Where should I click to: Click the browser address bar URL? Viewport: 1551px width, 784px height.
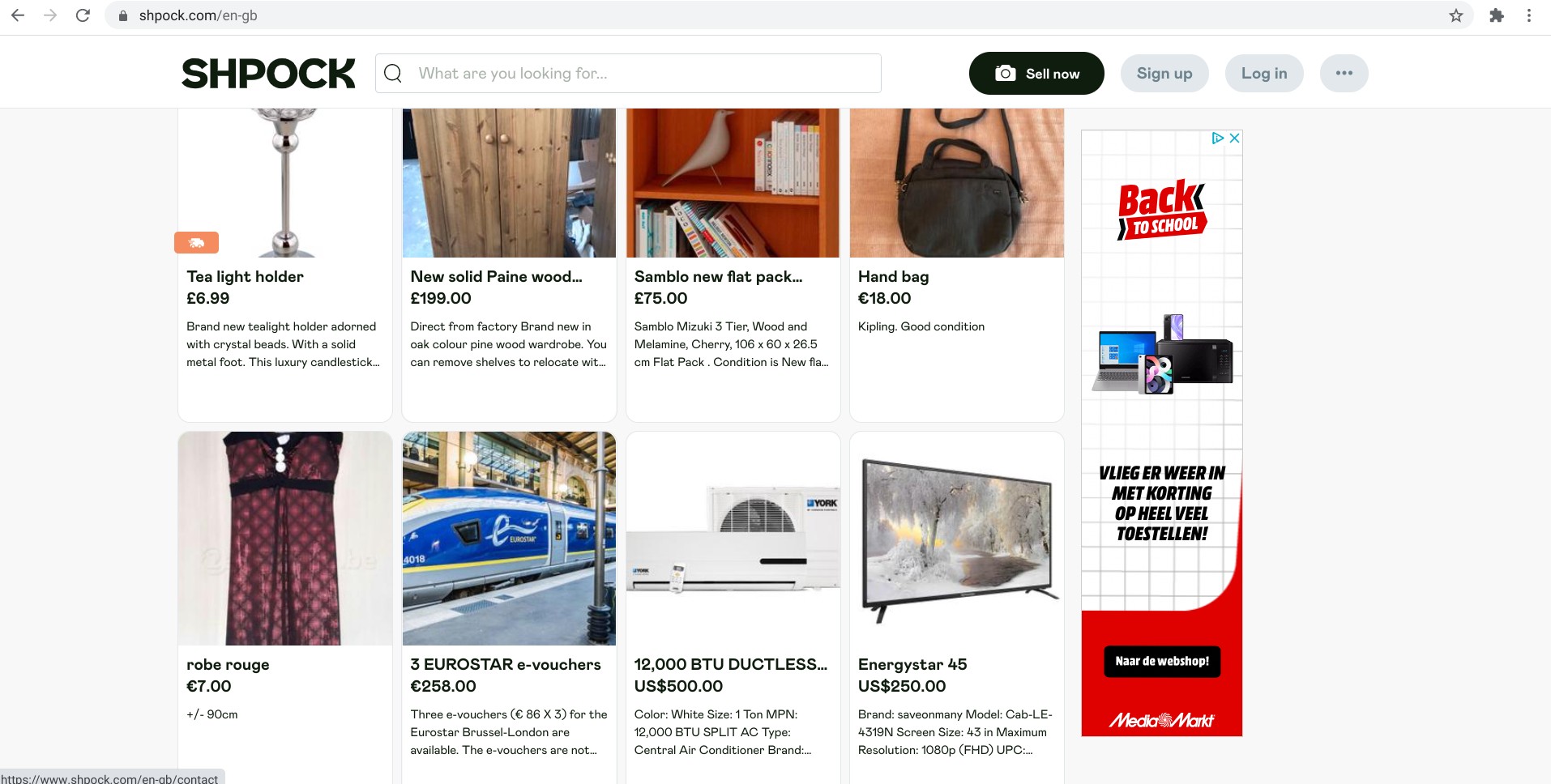[198, 15]
